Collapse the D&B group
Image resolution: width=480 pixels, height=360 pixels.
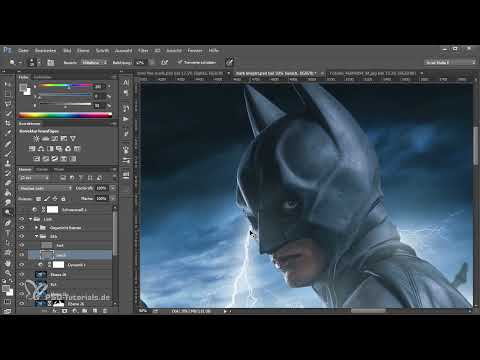pos(37,236)
